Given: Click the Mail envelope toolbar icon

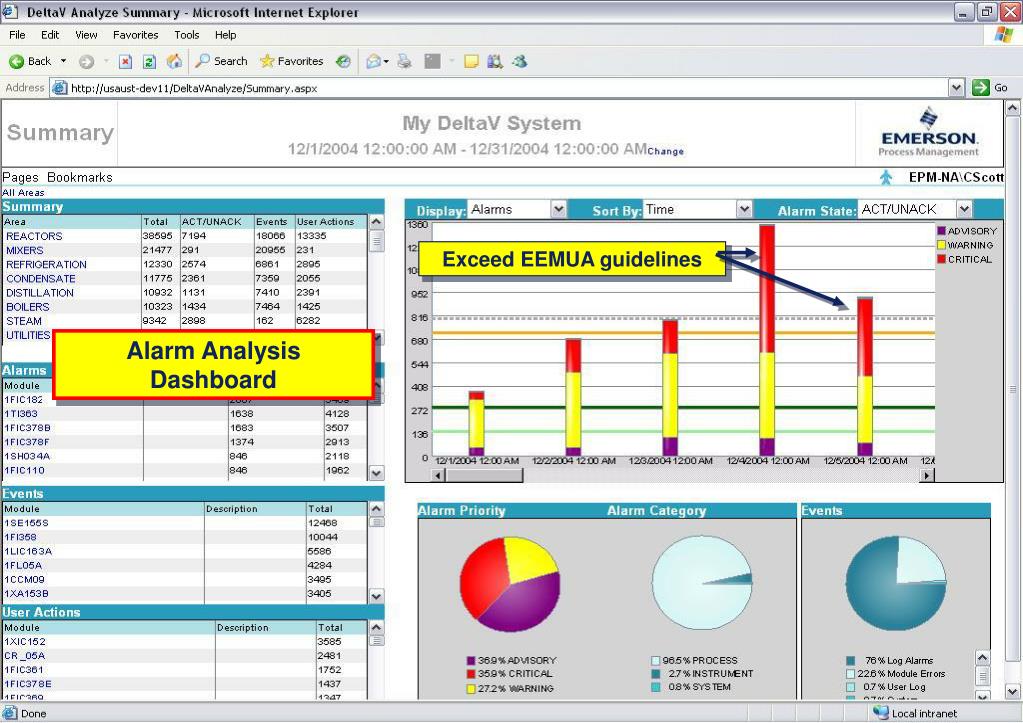Looking at the screenshot, I should coord(373,61).
